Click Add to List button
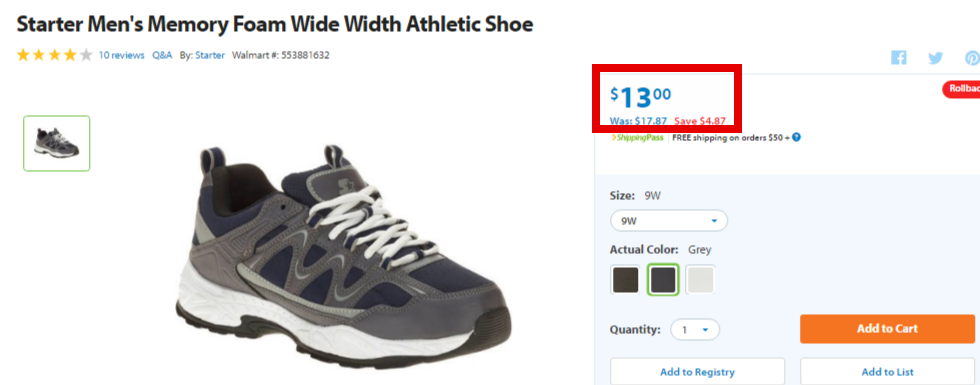 [887, 371]
